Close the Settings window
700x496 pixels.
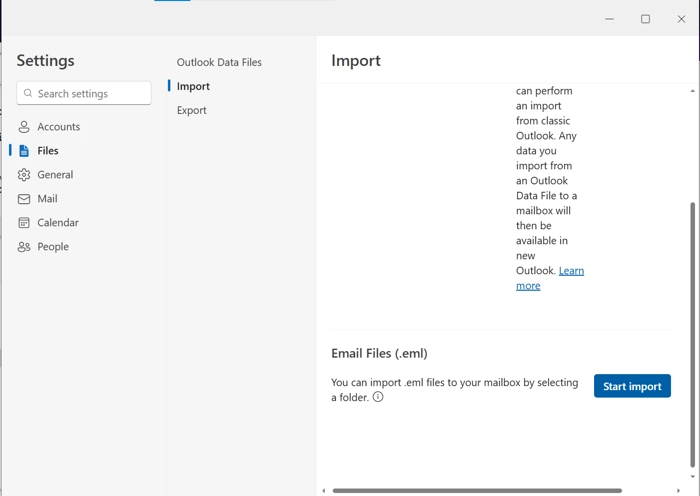coord(681,19)
